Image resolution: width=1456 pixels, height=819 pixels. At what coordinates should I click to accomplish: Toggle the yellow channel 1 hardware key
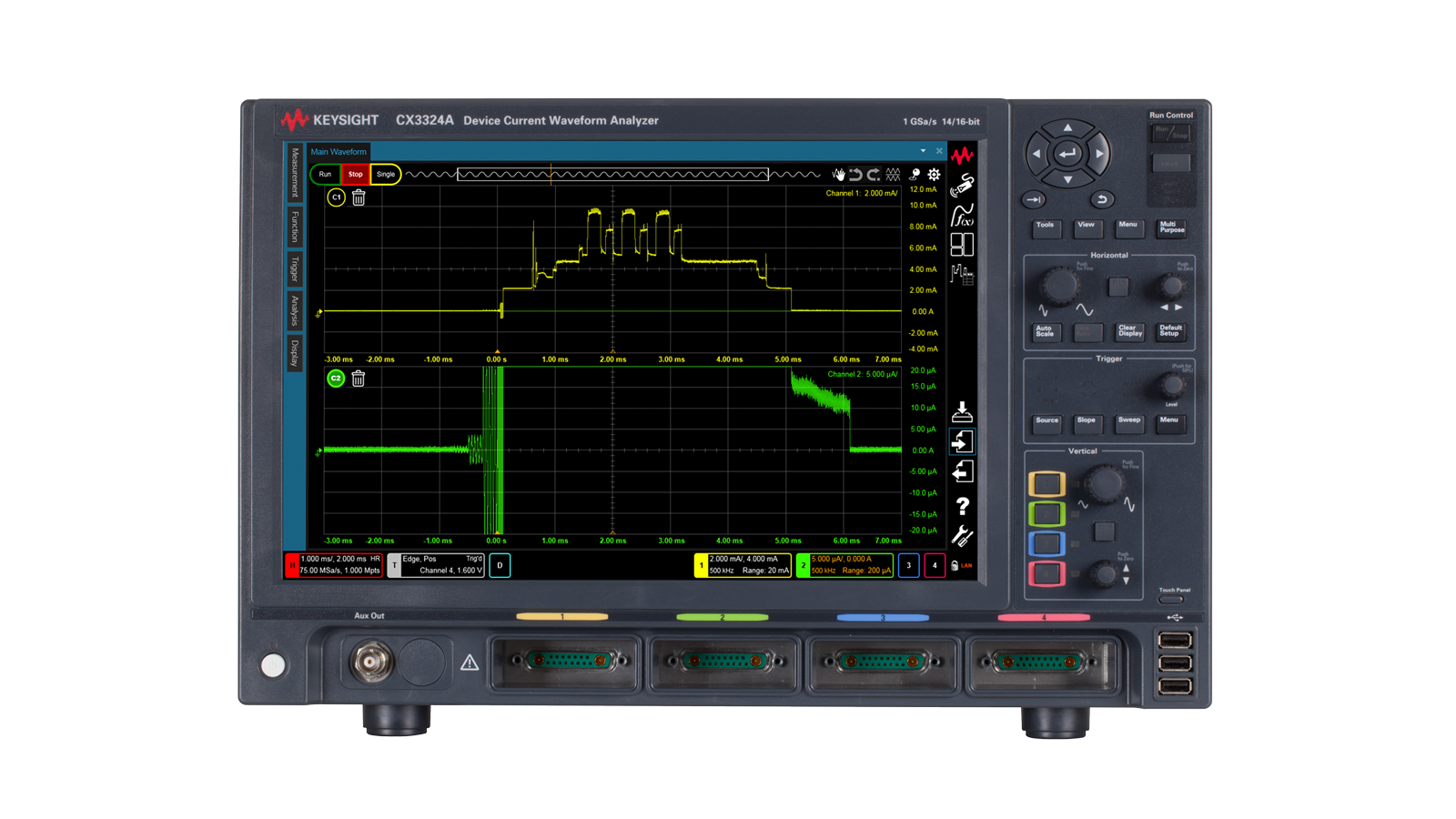[x=1046, y=483]
